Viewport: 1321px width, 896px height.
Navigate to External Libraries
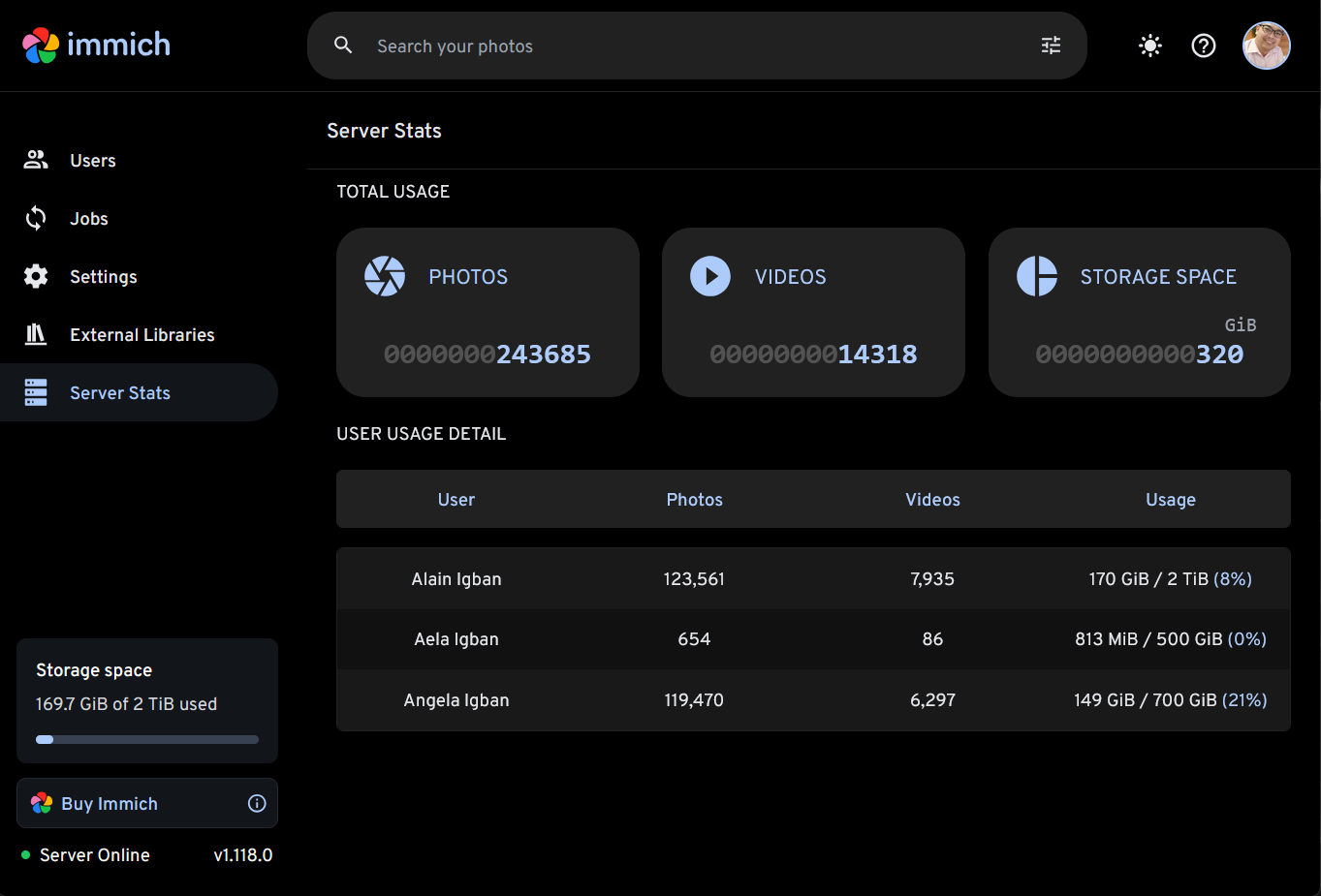pos(142,335)
